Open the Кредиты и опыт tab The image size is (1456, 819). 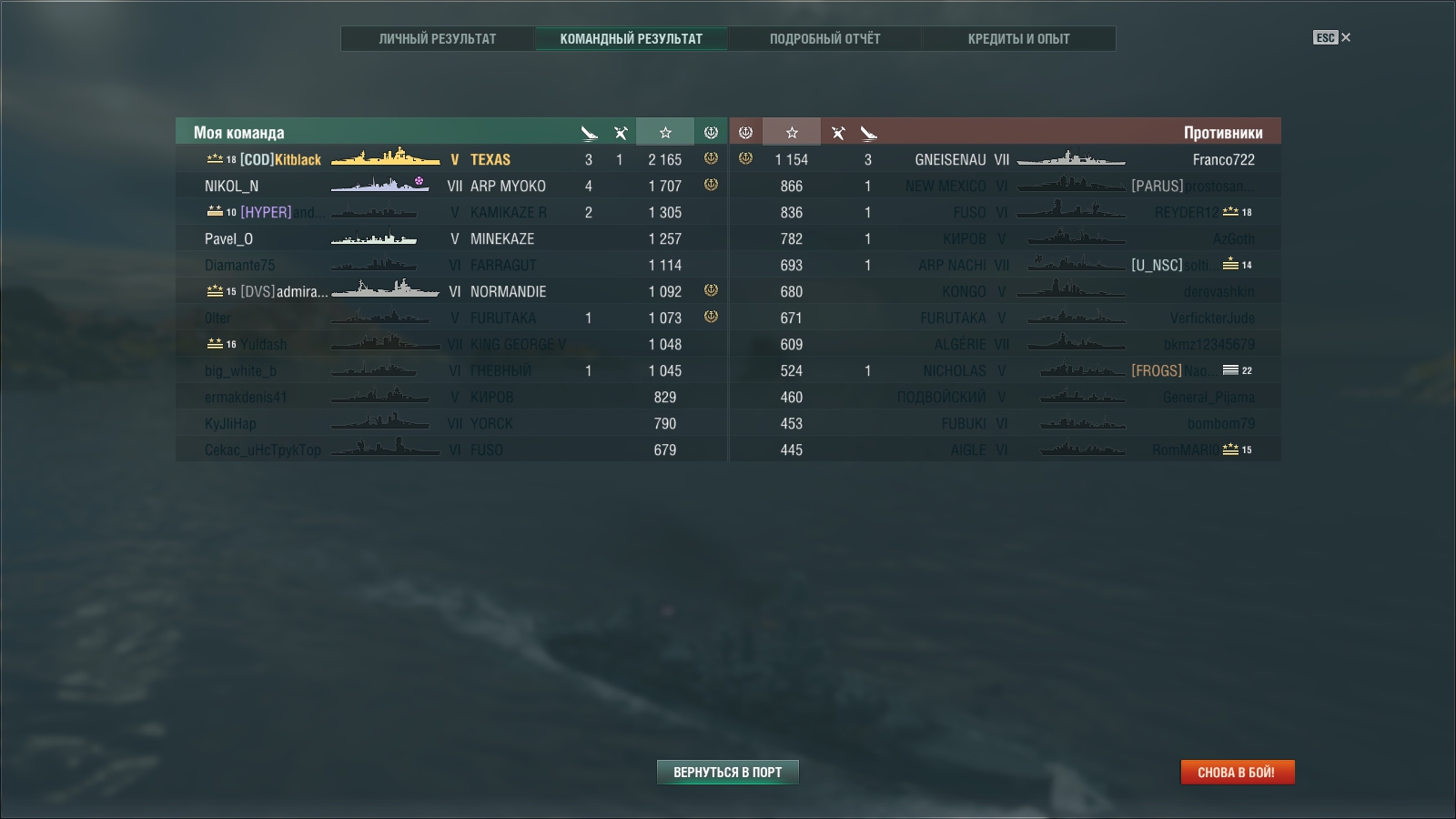1019,38
